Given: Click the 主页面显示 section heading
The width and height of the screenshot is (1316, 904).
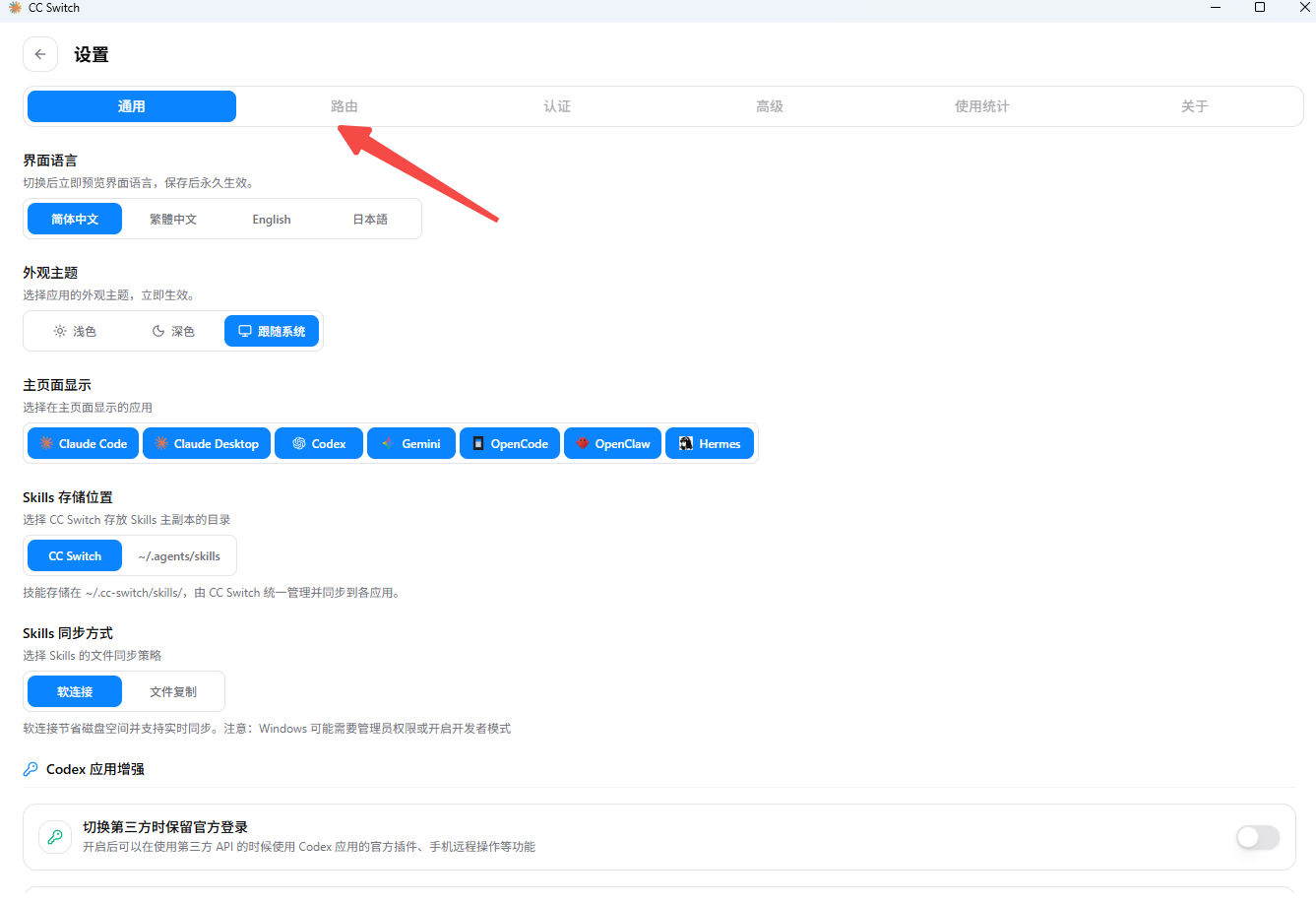Looking at the screenshot, I should 57,385.
